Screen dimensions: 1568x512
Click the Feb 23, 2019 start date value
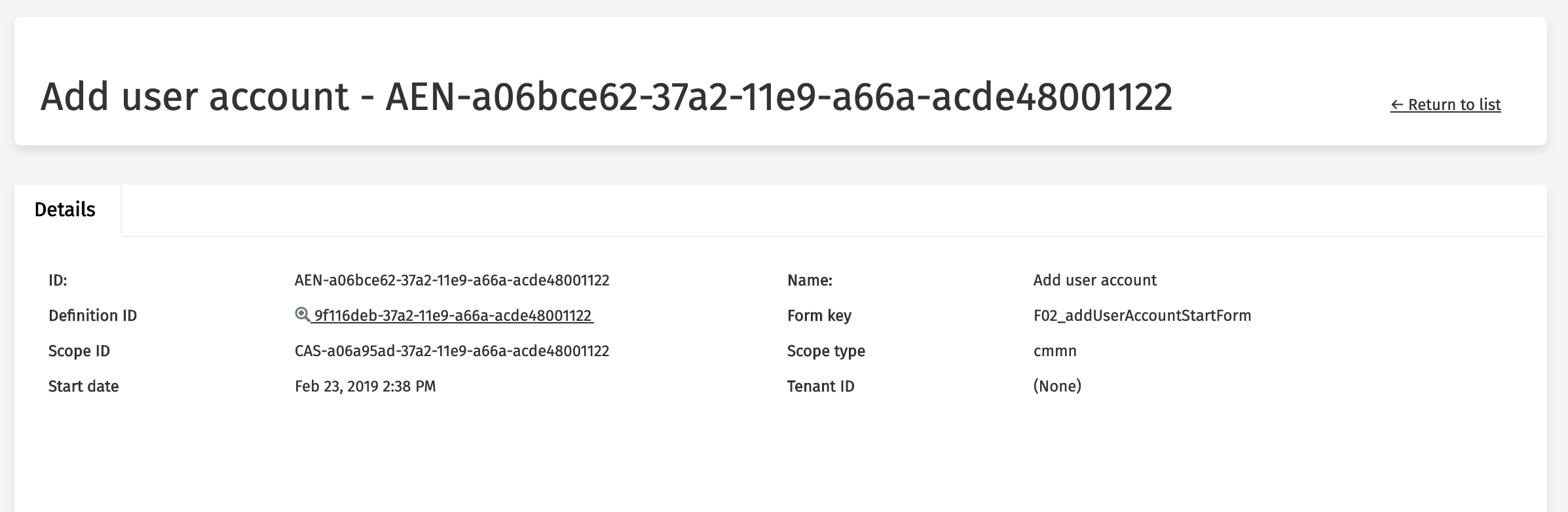(365, 386)
